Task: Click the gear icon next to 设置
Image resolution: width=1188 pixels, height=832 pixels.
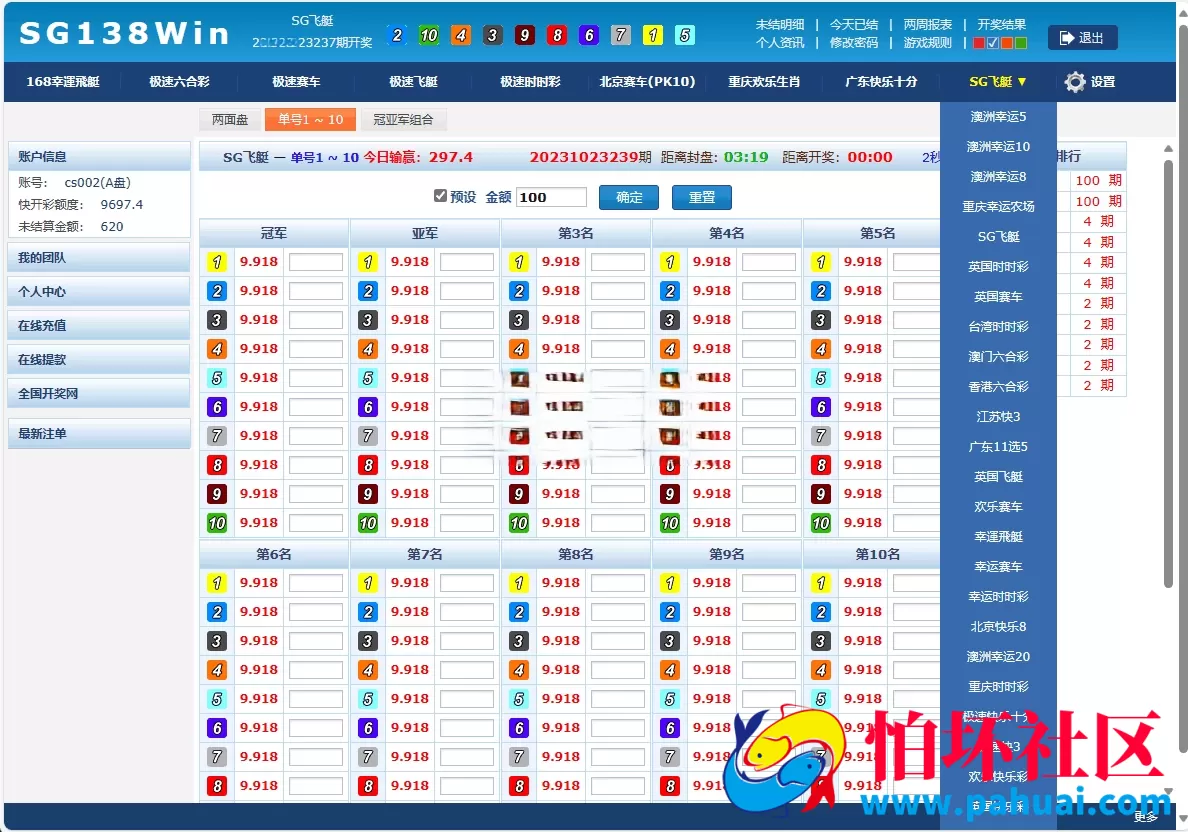Action: 1074,82
